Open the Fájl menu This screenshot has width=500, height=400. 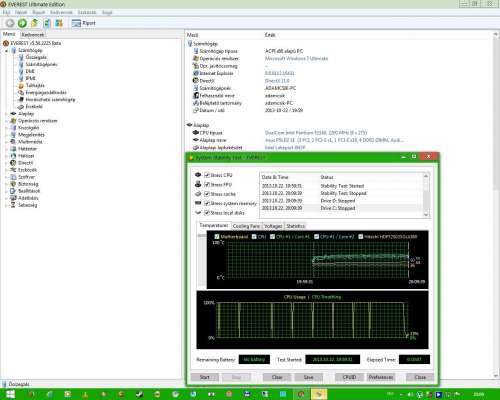pyautogui.click(x=6, y=12)
